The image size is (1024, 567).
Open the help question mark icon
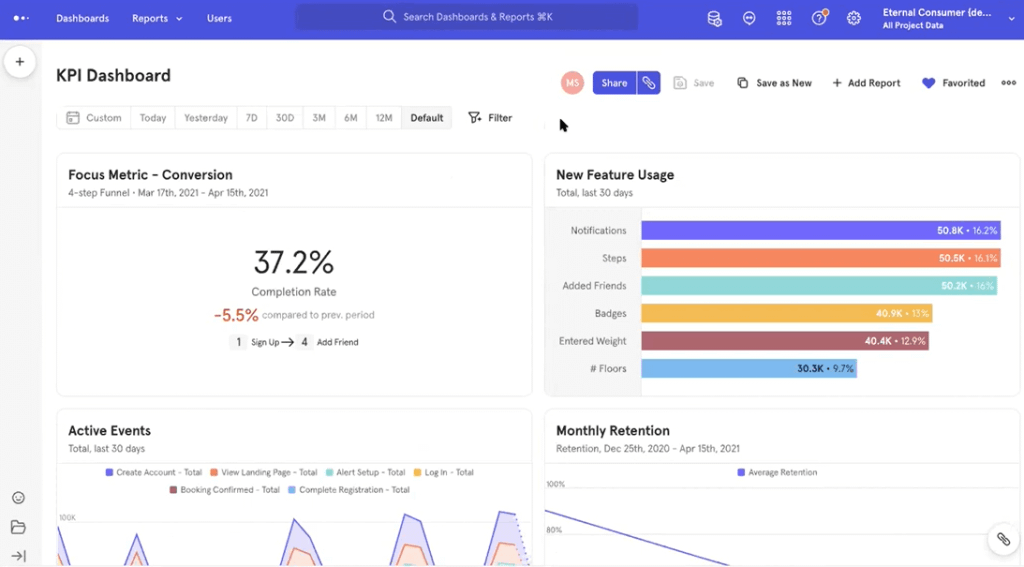[819, 18]
